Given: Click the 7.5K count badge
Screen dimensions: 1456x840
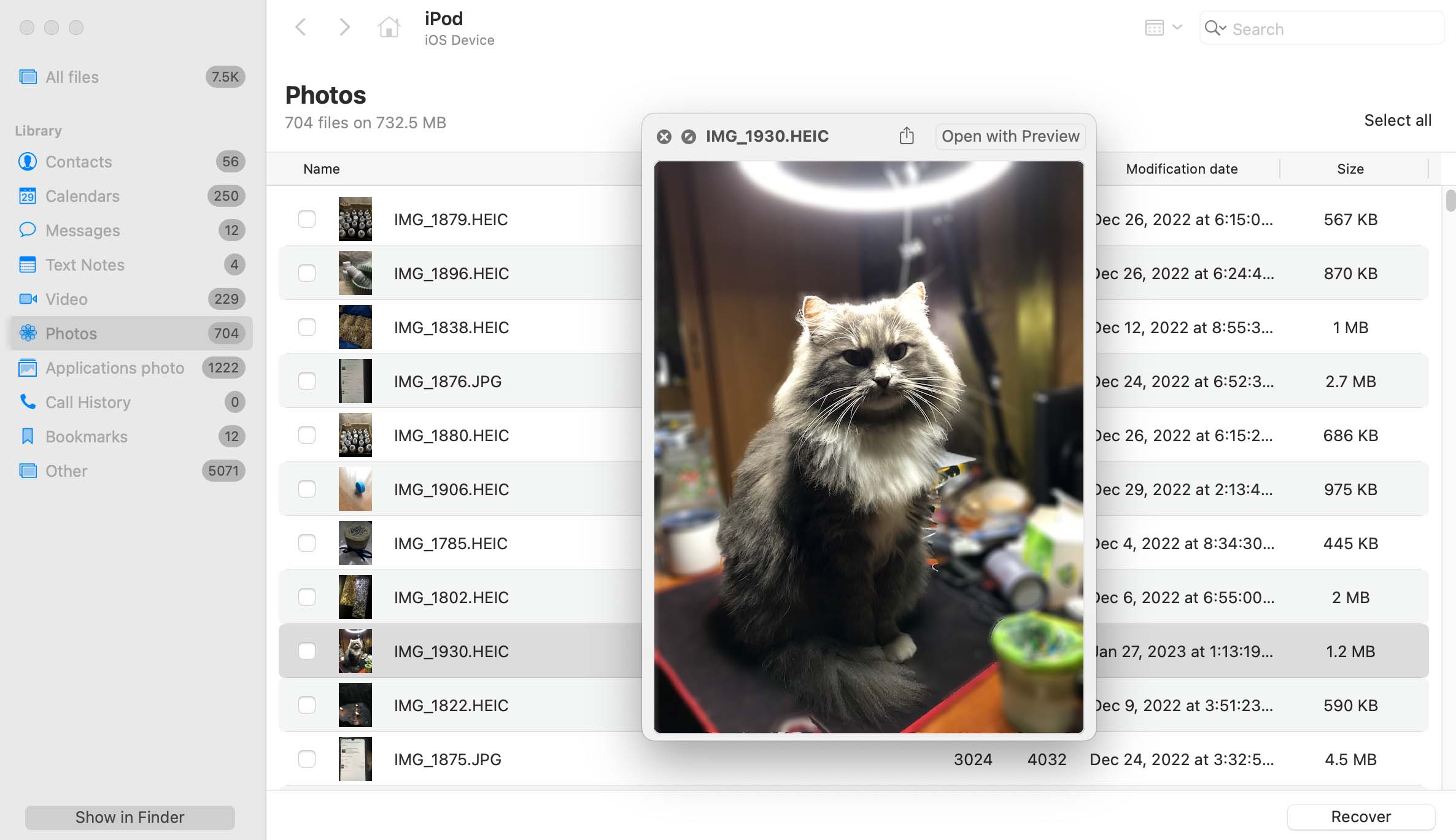Looking at the screenshot, I should [225, 77].
